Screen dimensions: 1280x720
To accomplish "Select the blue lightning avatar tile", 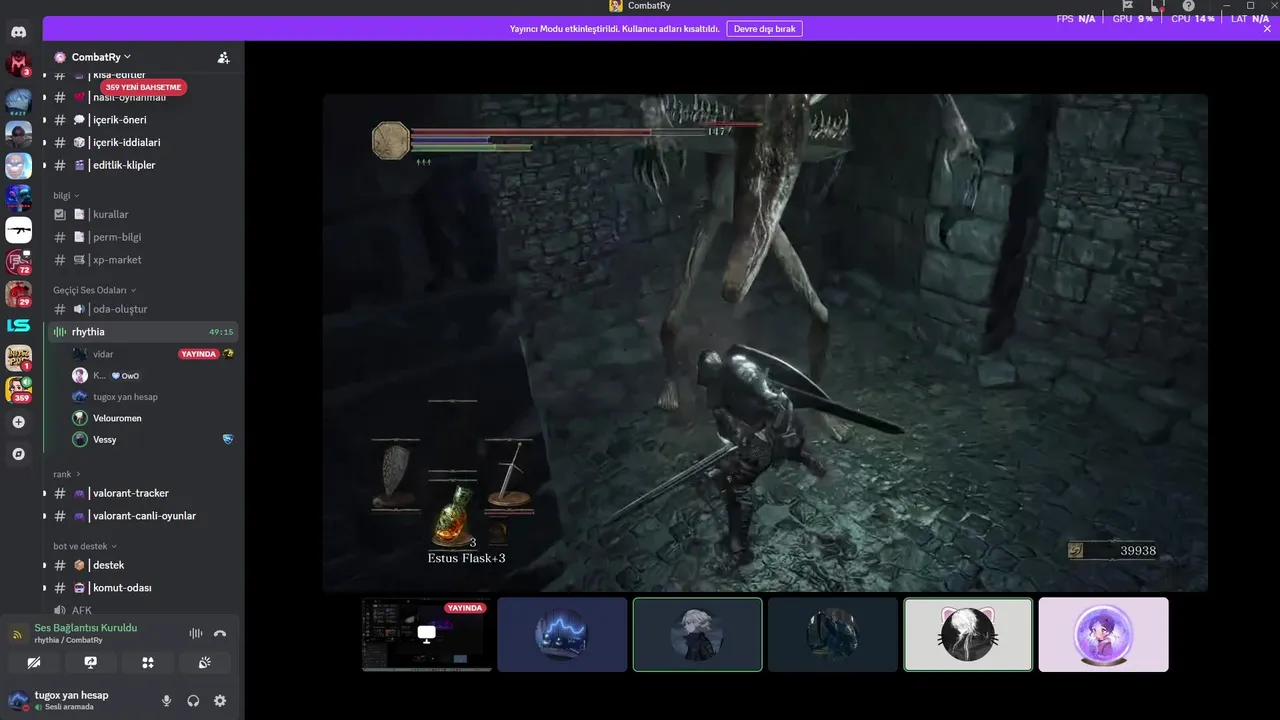I will point(562,634).
